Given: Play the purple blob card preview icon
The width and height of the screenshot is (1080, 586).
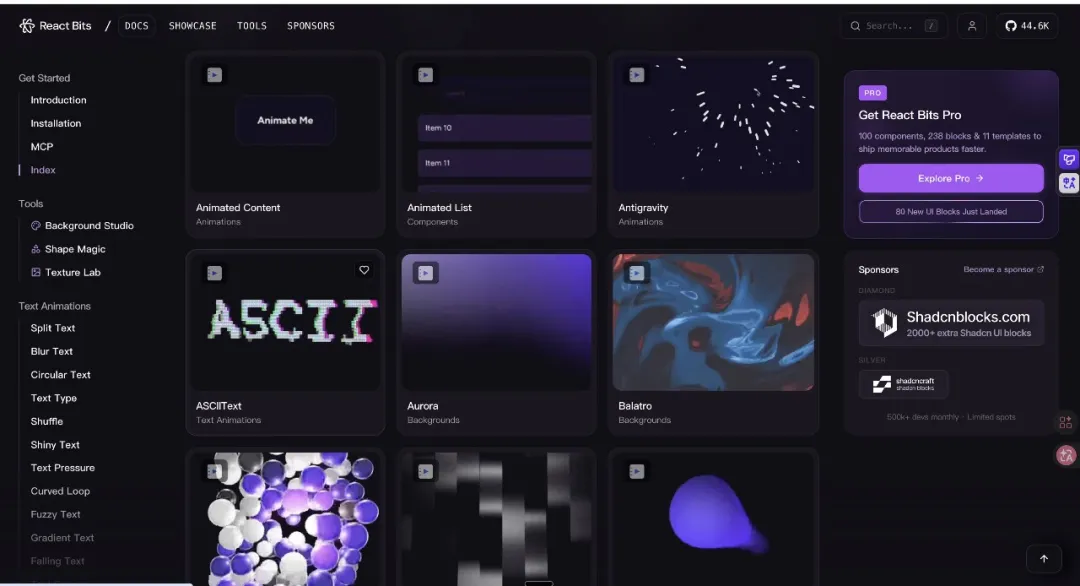Looking at the screenshot, I should click(636, 471).
